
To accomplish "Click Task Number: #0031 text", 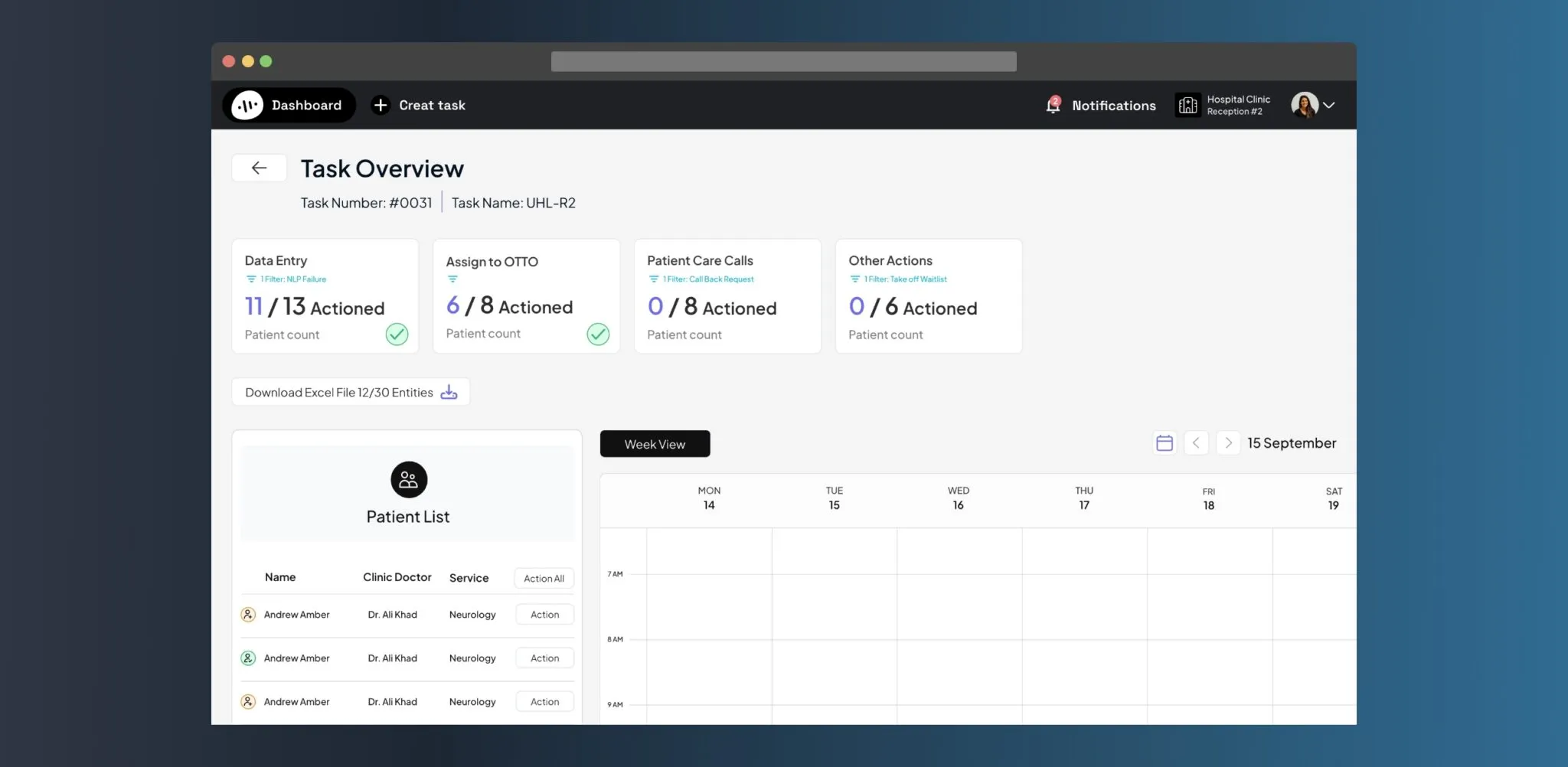I will 366,203.
